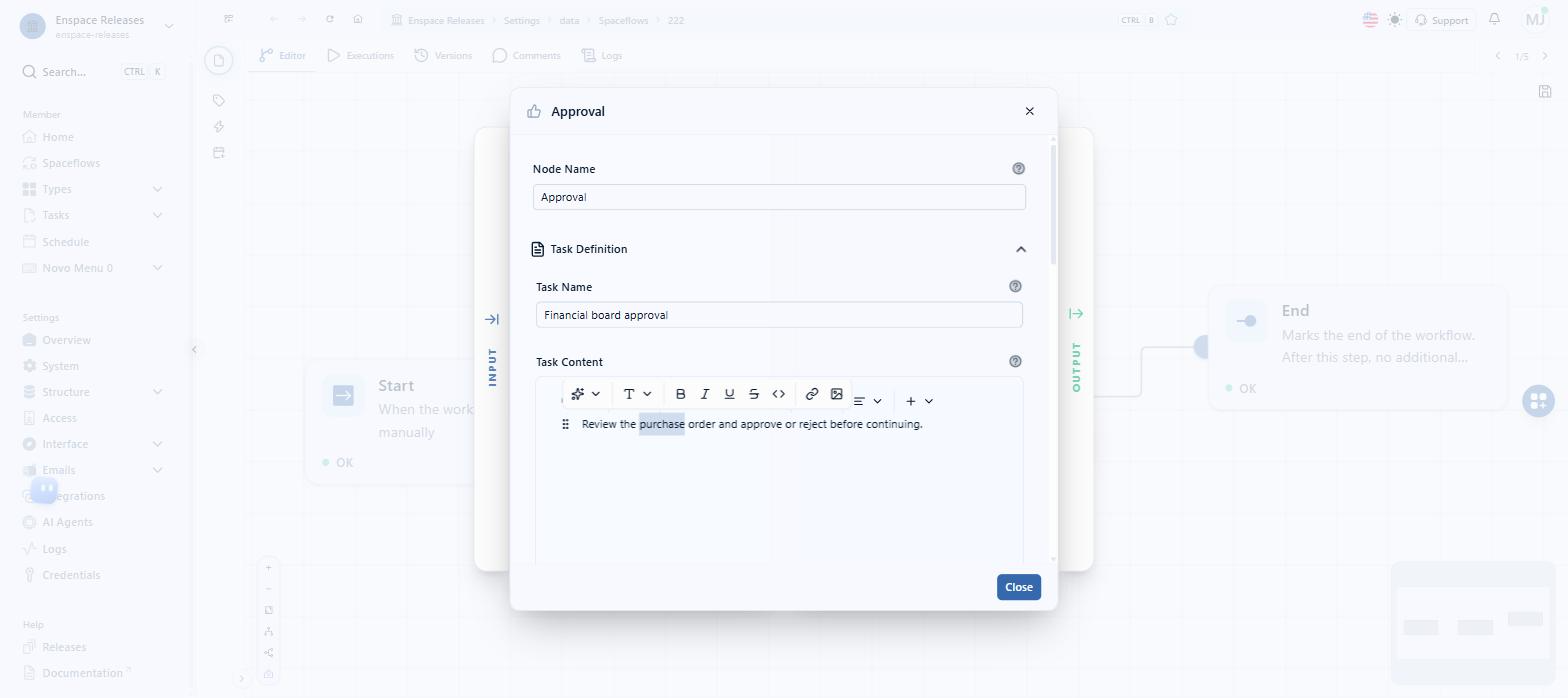Open the Comments tab
The width and height of the screenshot is (1568, 698).
coord(526,55)
